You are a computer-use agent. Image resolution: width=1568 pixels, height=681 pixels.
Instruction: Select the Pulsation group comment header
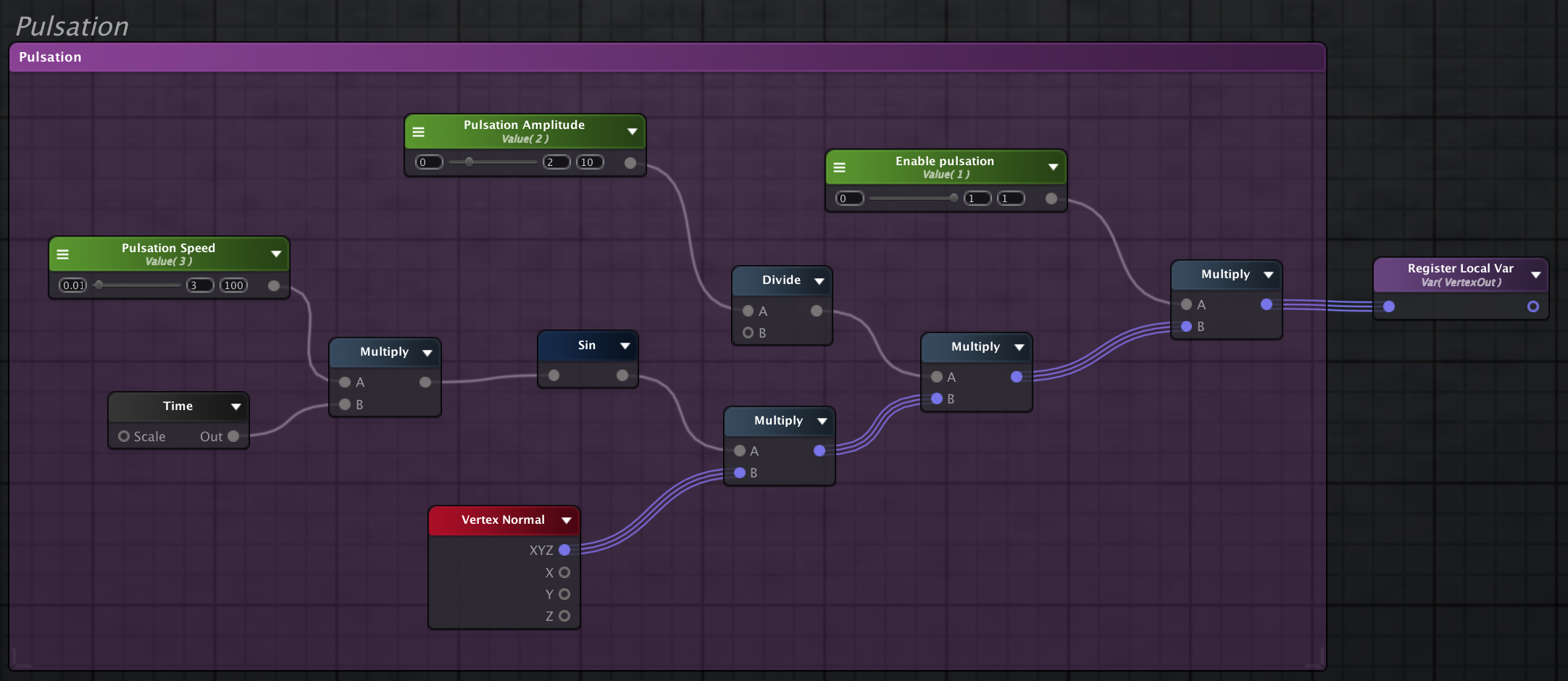coord(667,57)
